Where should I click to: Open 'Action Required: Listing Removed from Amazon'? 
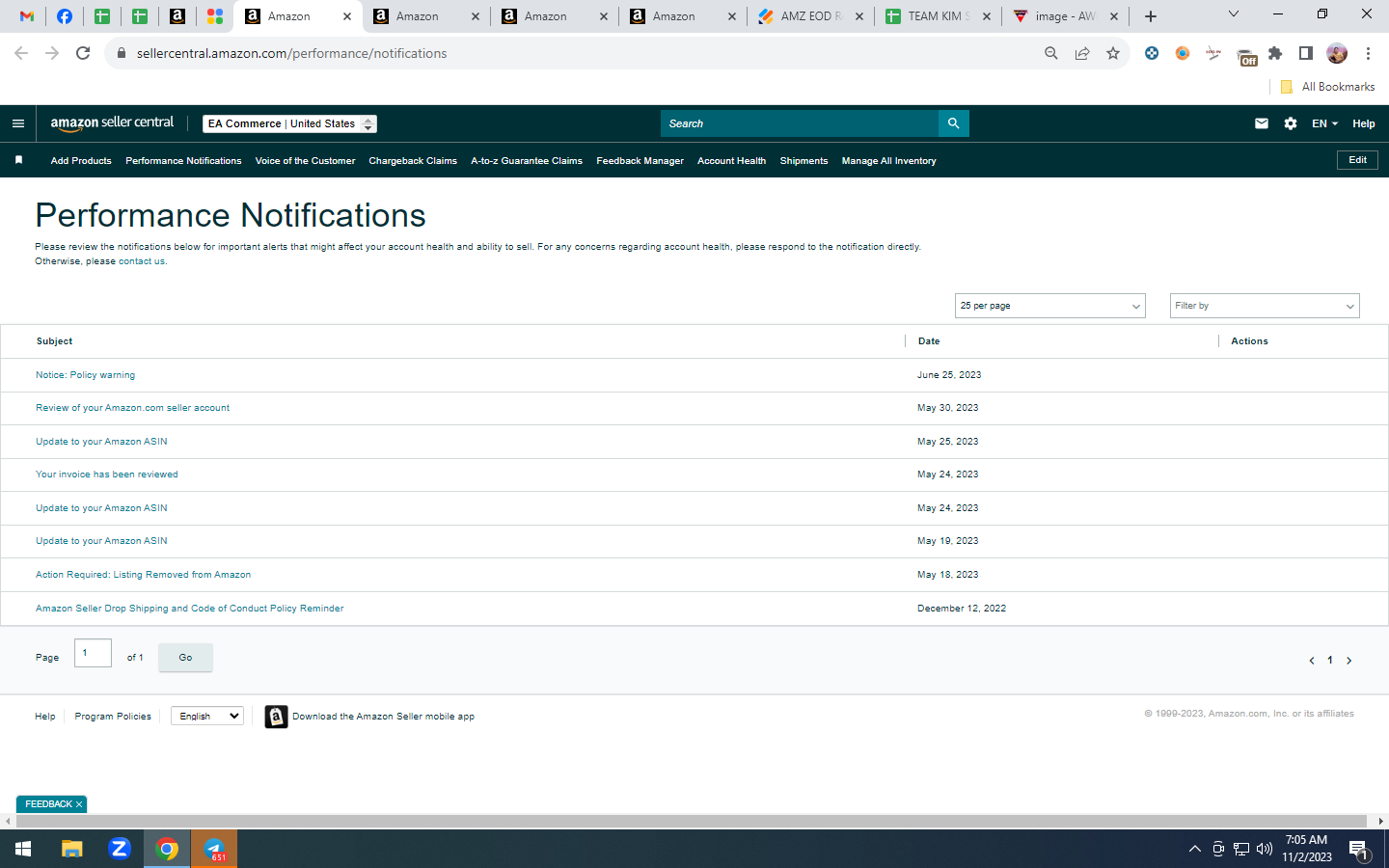tap(143, 575)
